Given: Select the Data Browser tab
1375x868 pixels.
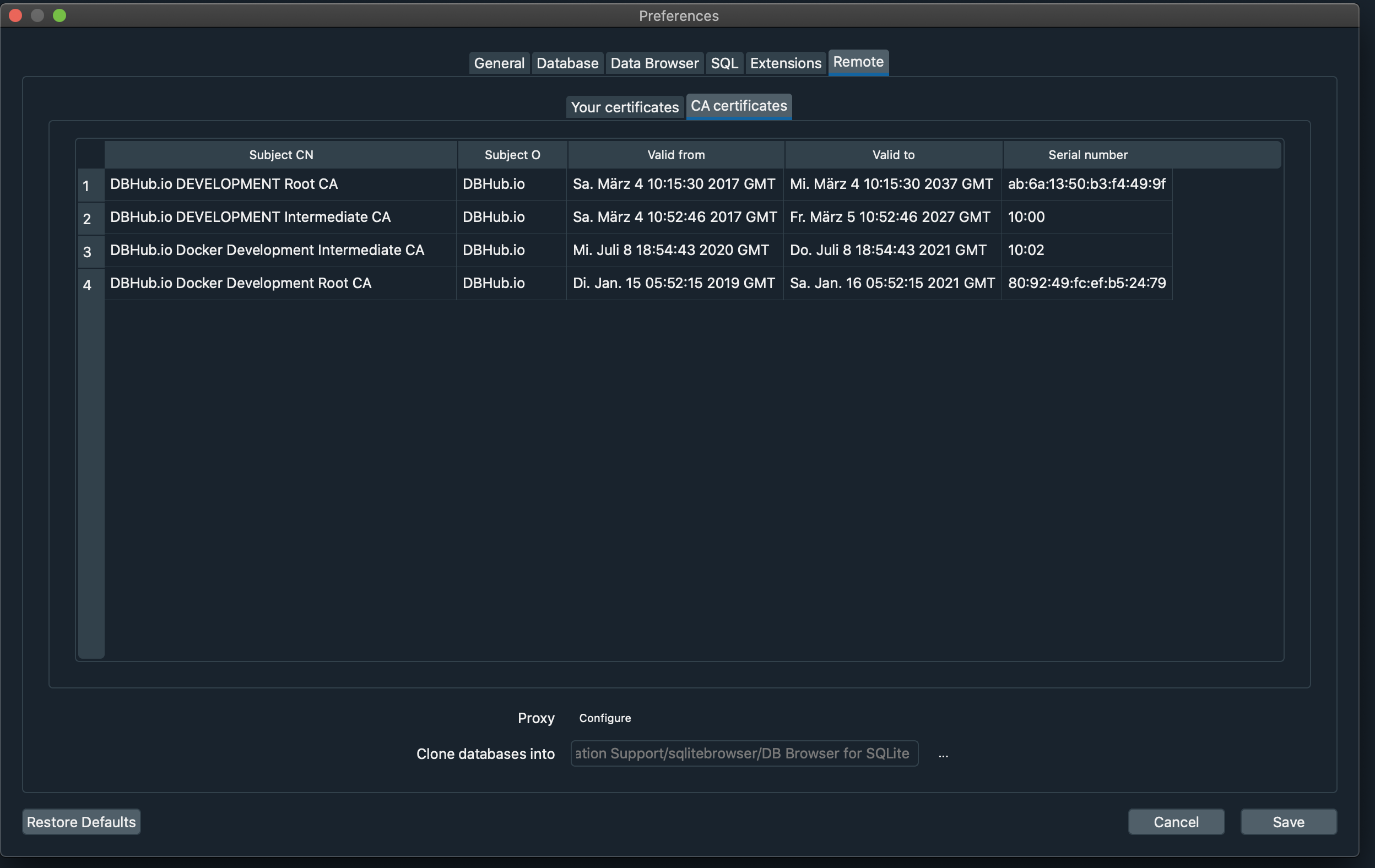Looking at the screenshot, I should point(654,63).
